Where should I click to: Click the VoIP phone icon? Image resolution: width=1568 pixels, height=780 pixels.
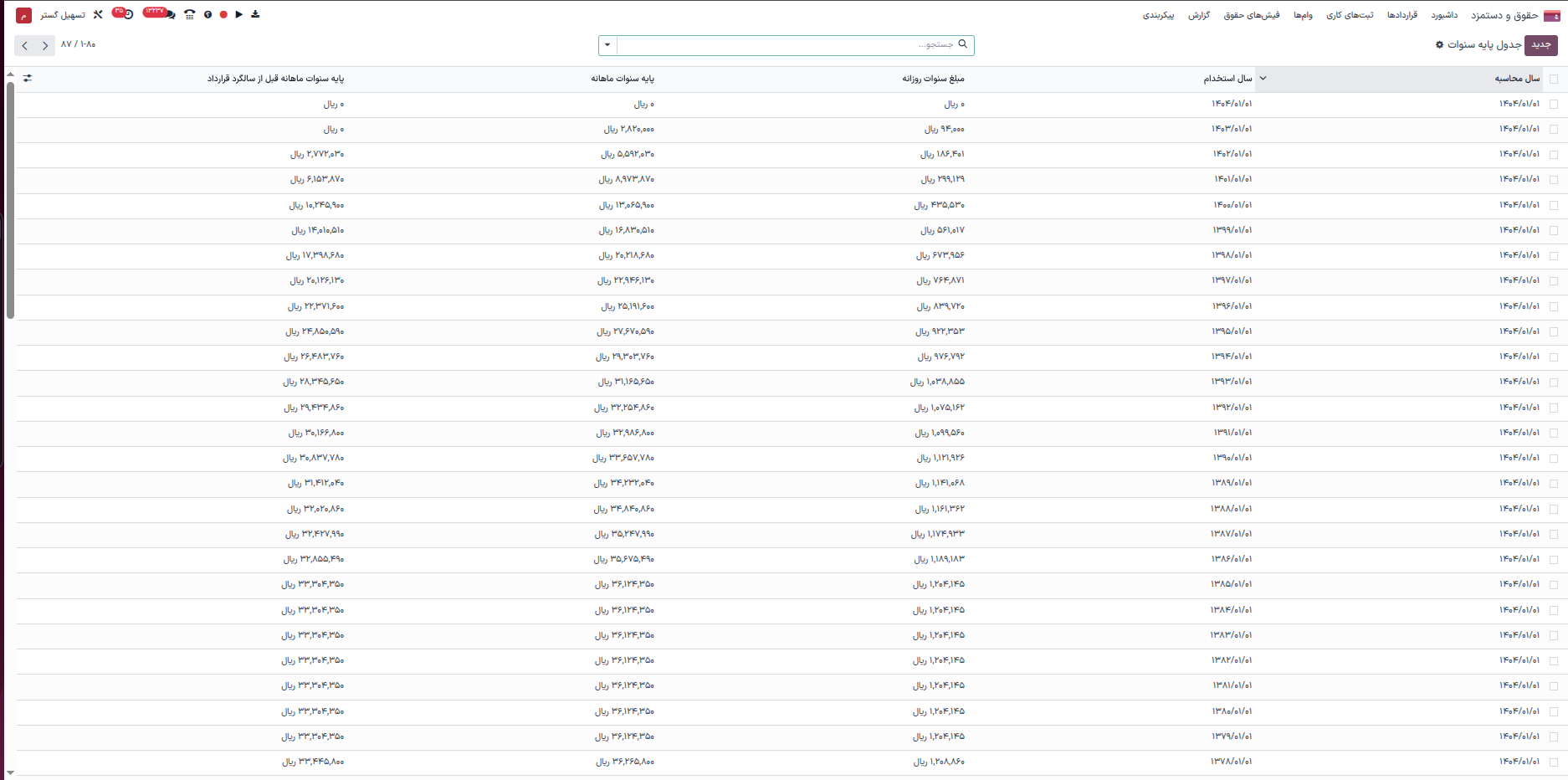[x=190, y=15]
